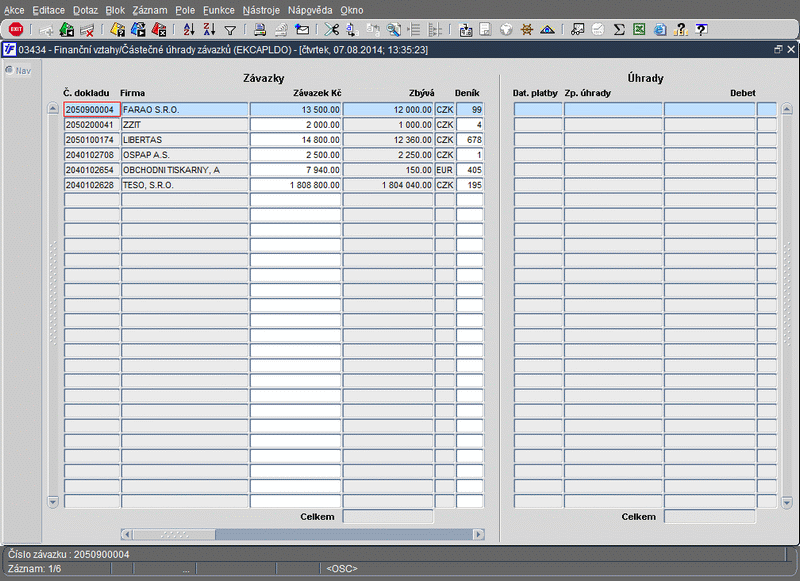Click the red cancel query icon
Viewport: 800px width, 581px height.
(159, 30)
